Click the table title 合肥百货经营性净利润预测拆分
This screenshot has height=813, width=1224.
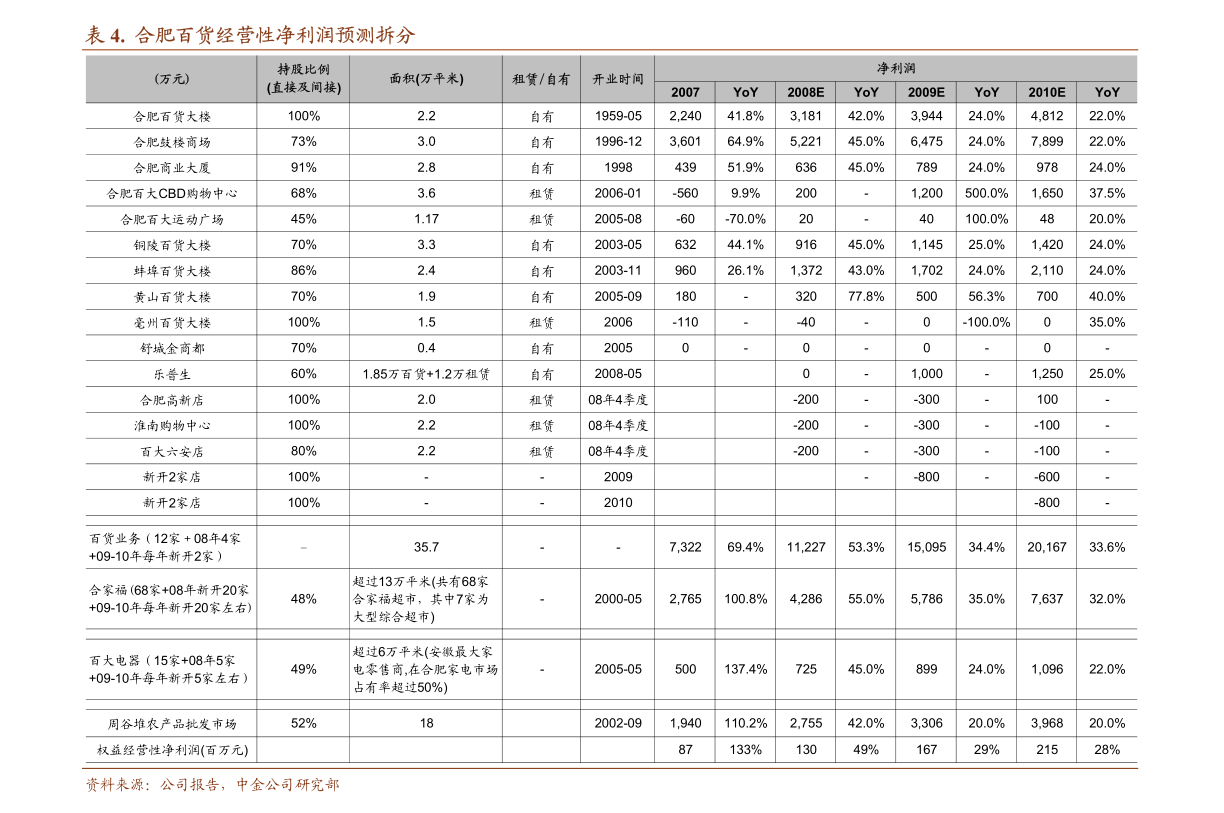275,36
